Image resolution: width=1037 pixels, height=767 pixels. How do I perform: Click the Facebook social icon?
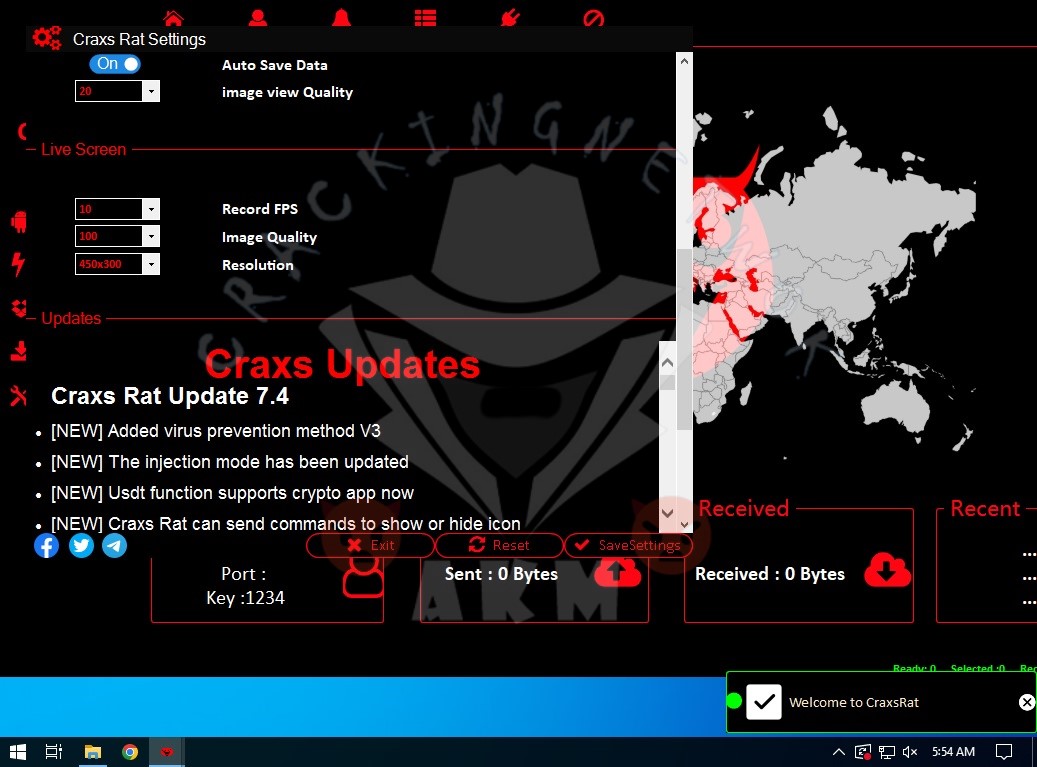(x=46, y=545)
